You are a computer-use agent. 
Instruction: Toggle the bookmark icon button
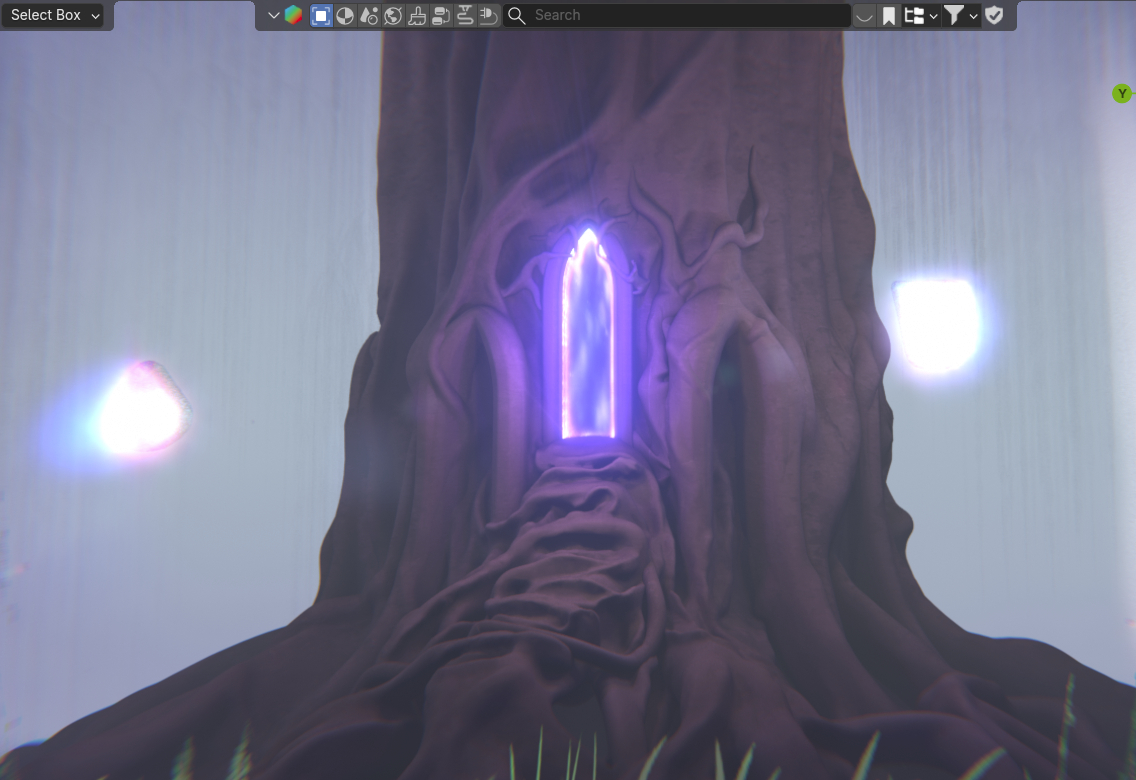pyautogui.click(x=889, y=15)
